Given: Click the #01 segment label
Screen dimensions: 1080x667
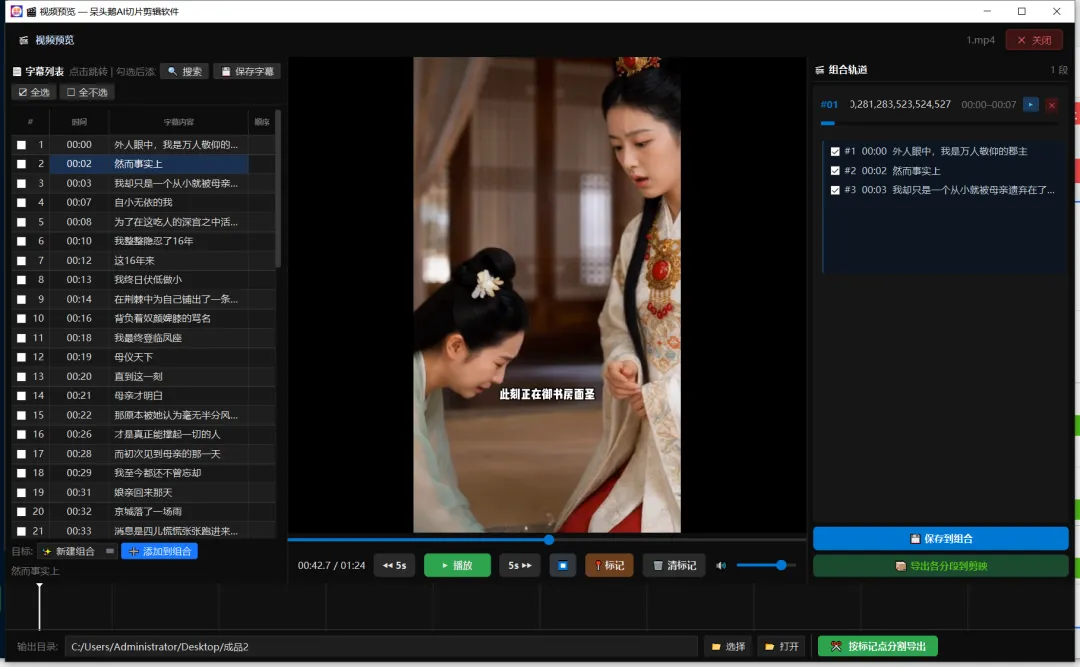Looking at the screenshot, I should pyautogui.click(x=829, y=105).
